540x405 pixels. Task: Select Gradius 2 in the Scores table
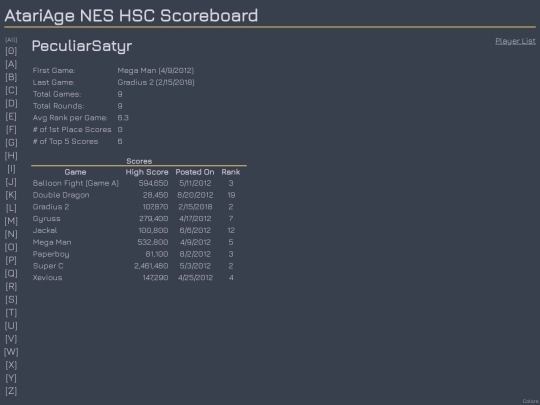click(x=51, y=207)
